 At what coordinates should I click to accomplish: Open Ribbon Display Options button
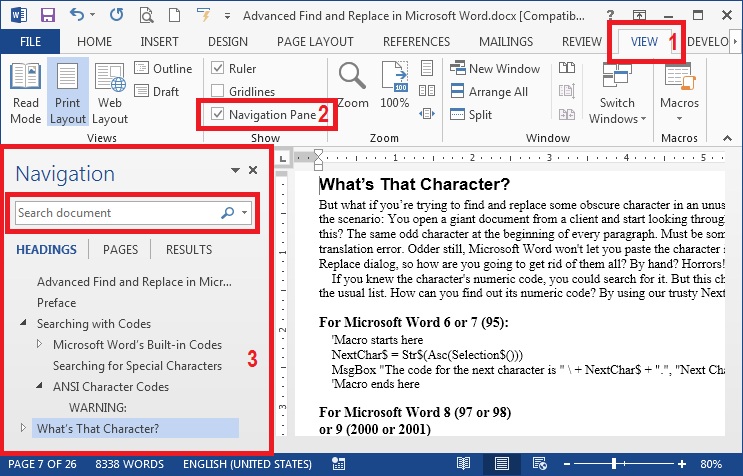pos(639,16)
